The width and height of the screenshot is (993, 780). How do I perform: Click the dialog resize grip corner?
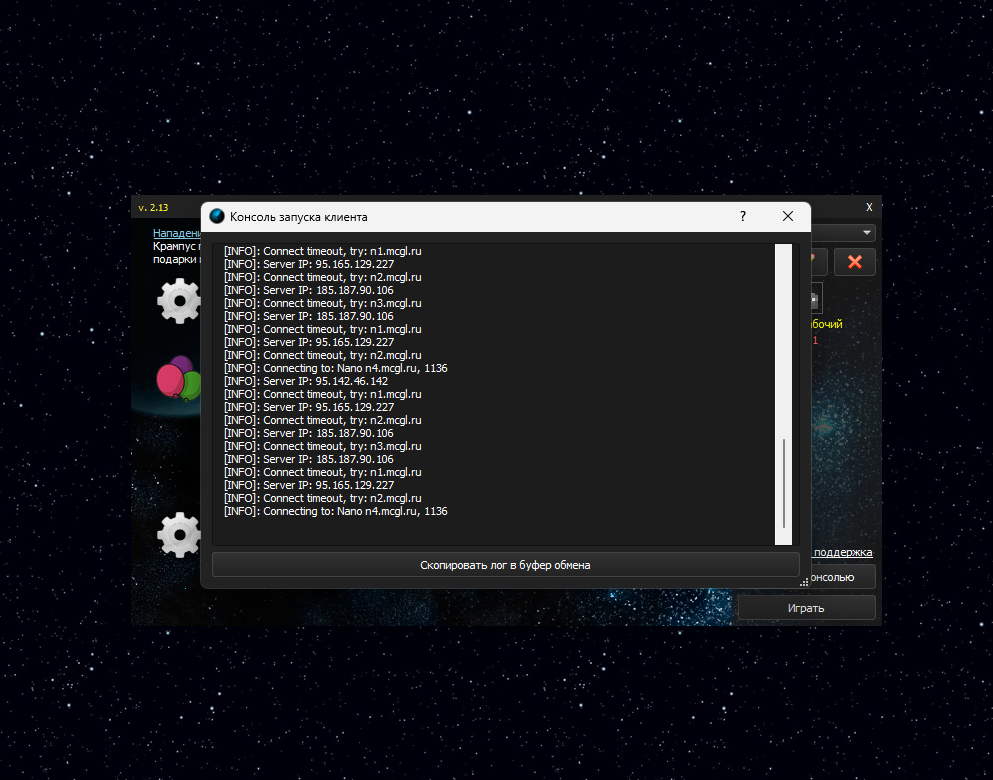[804, 582]
